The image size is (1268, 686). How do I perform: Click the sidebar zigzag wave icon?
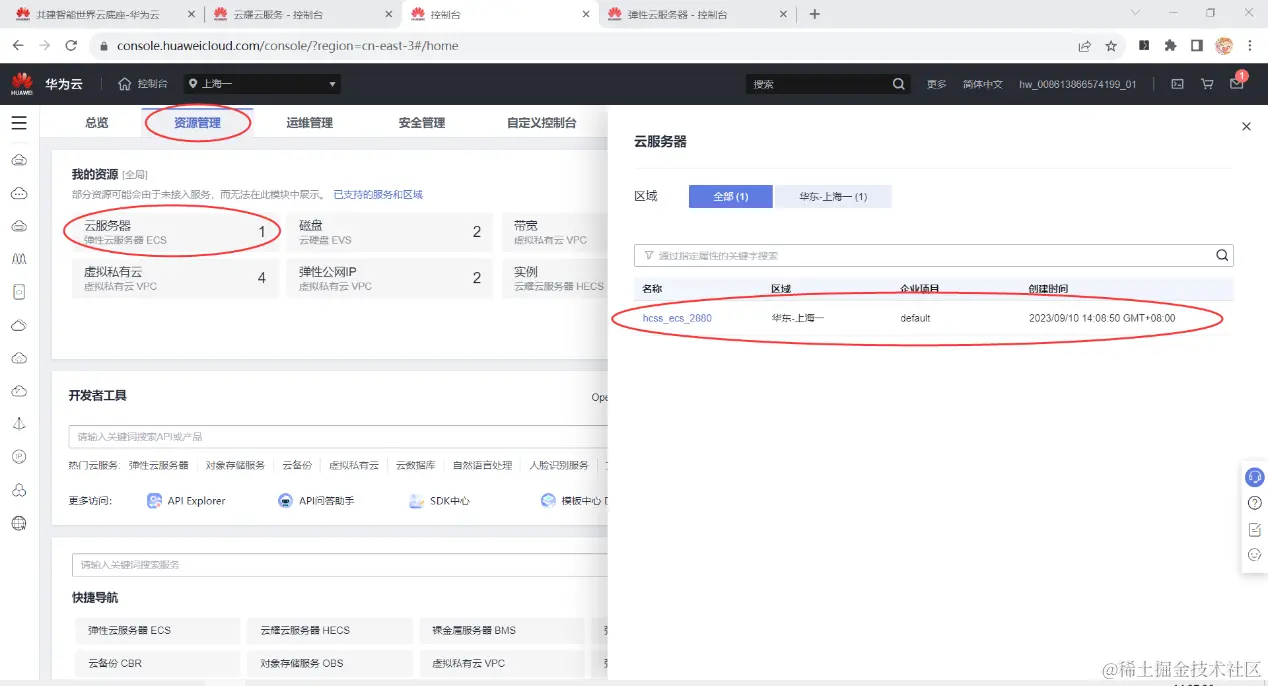18,258
